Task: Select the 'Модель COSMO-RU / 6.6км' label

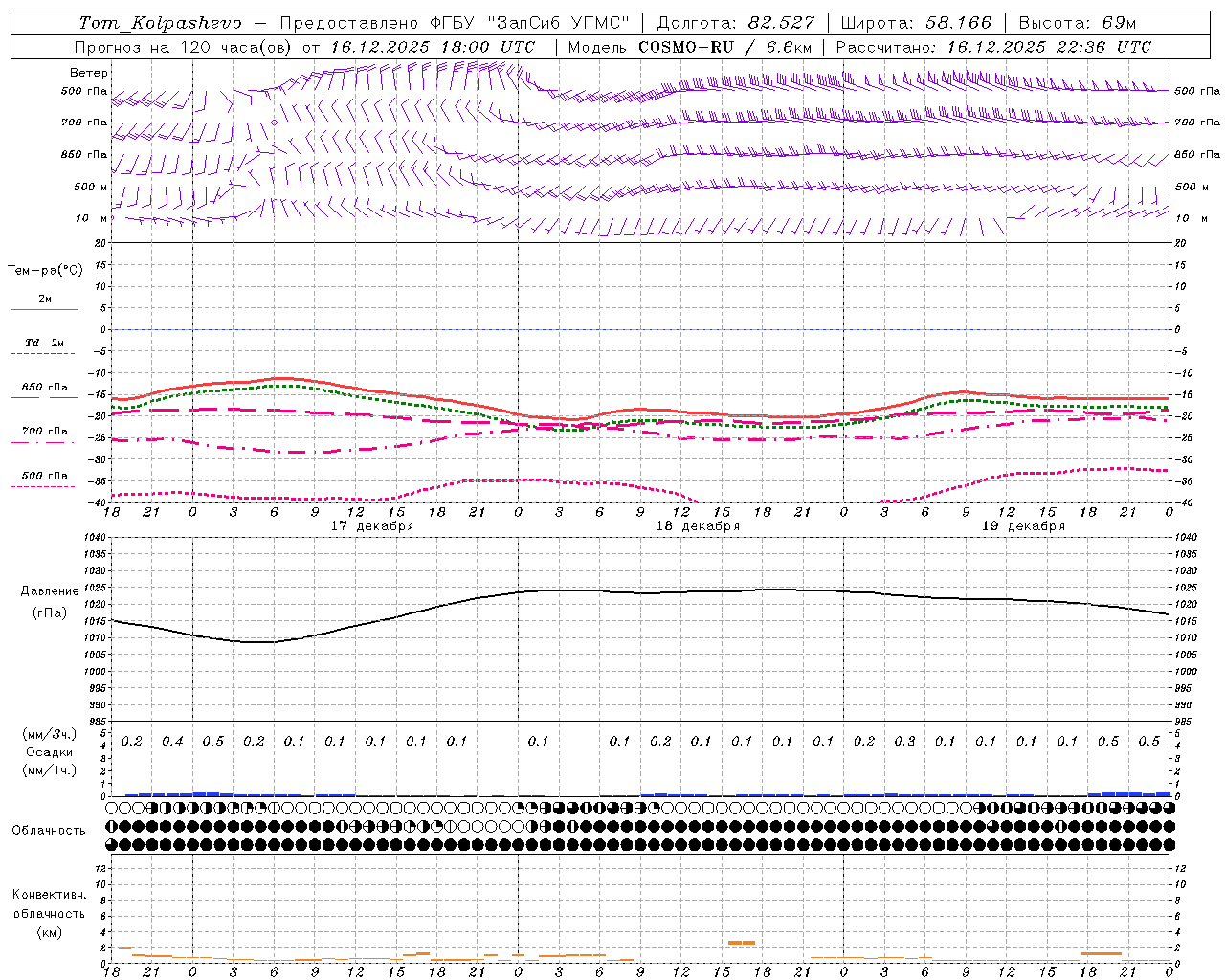Action: (x=690, y=47)
